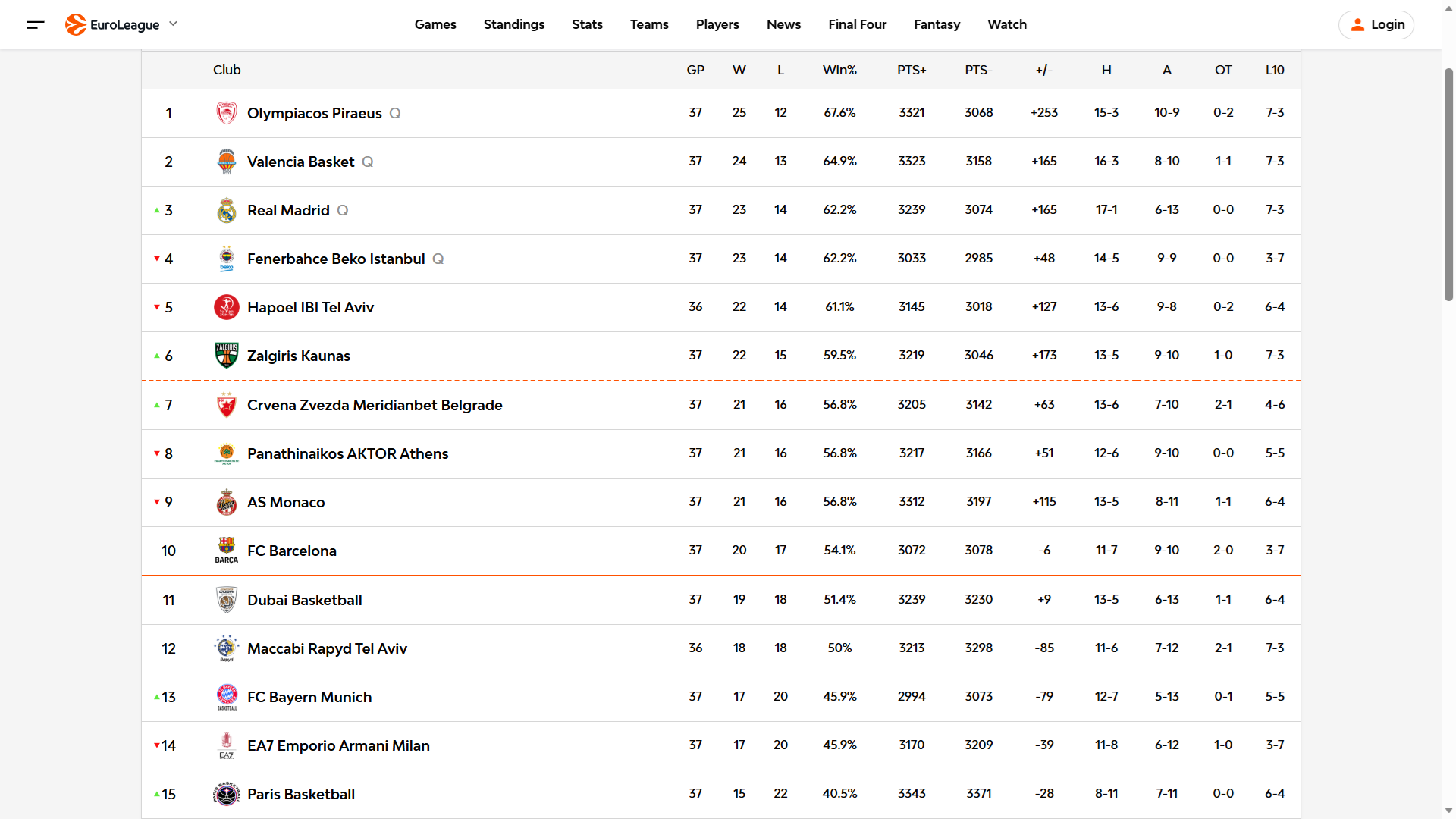Click the Hapoel IBI Tel Aviv logo

226,307
